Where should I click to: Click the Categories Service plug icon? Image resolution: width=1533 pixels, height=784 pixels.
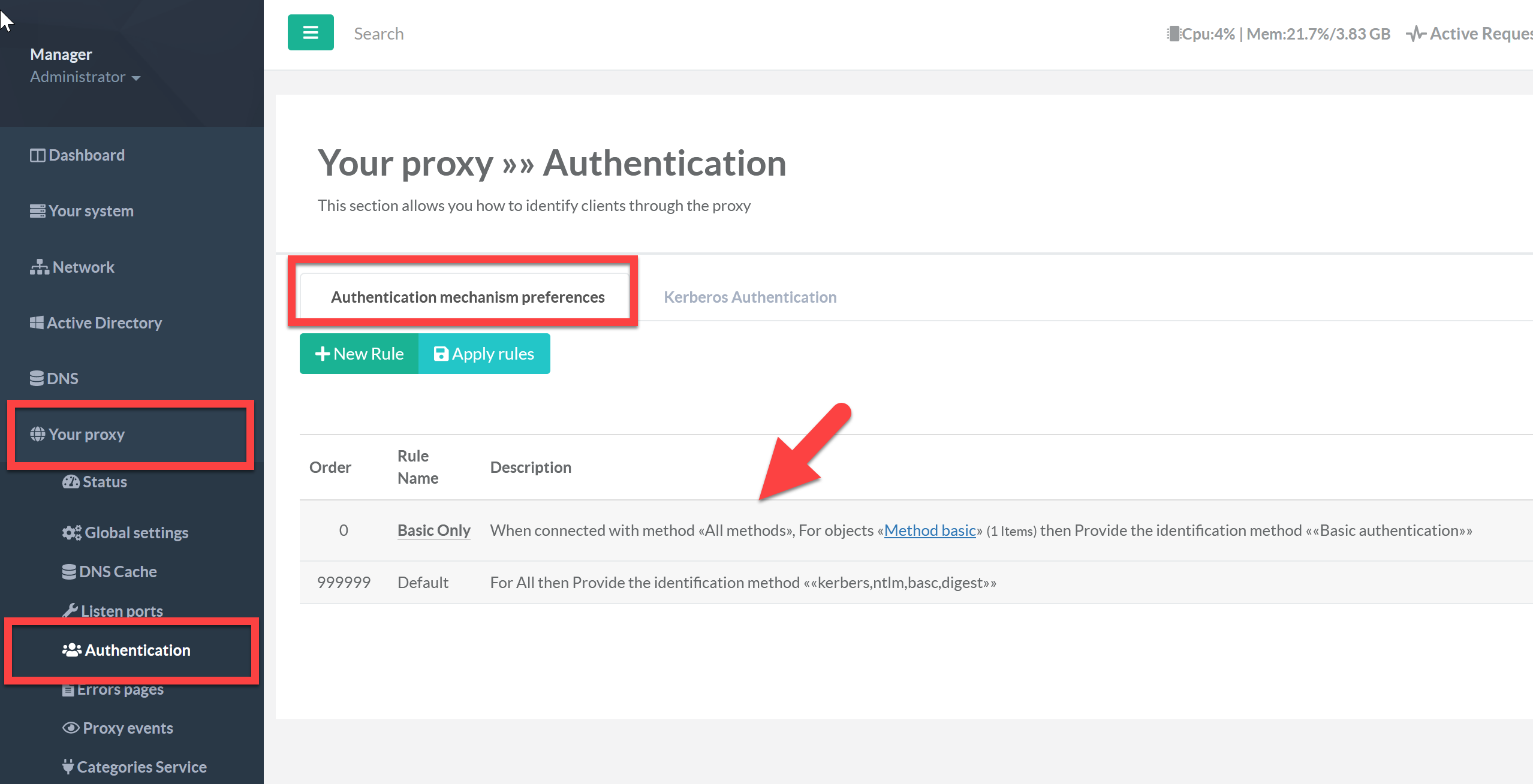68,767
